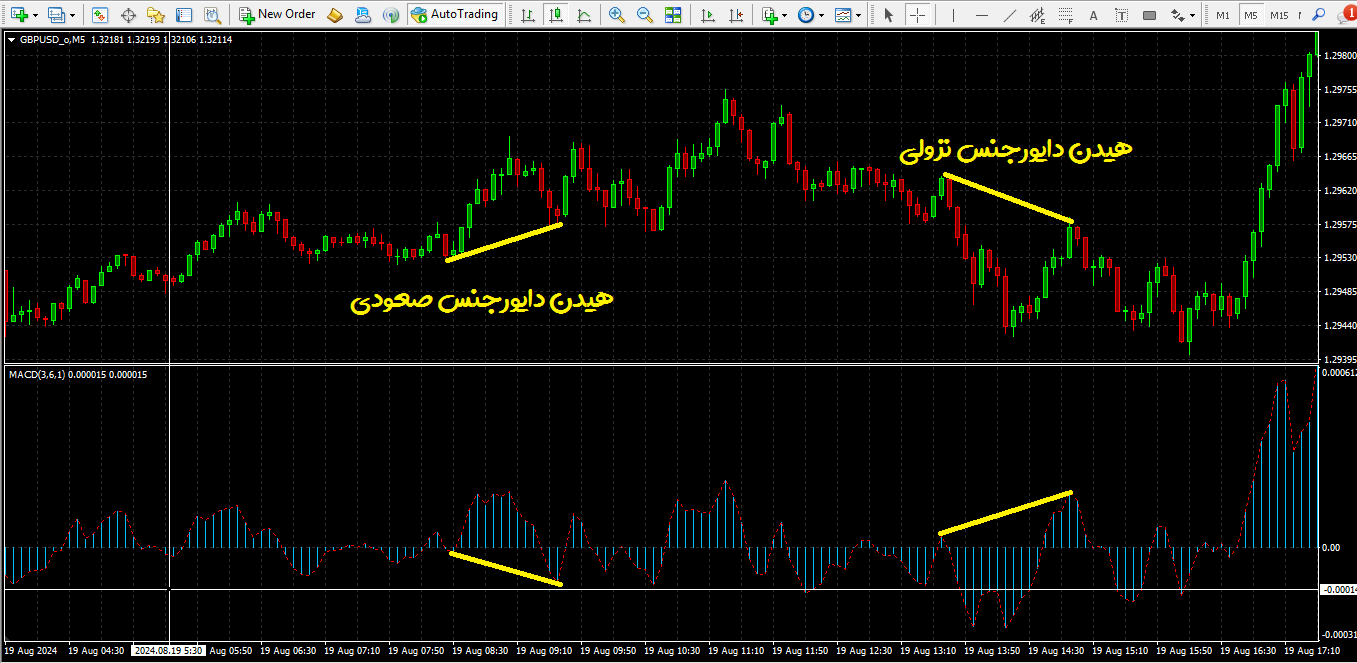
Task: Click the 19 Aug 11:10 time label
Action: coord(736,650)
